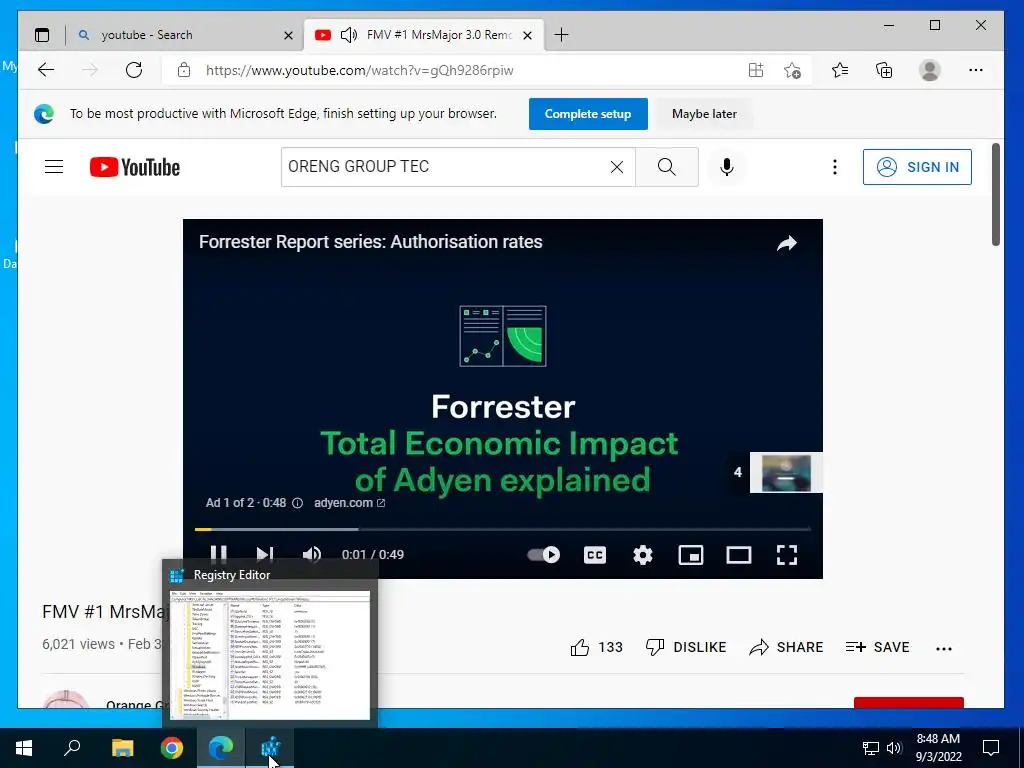Enter full screen mode
The image size is (1024, 768).
click(x=786, y=554)
